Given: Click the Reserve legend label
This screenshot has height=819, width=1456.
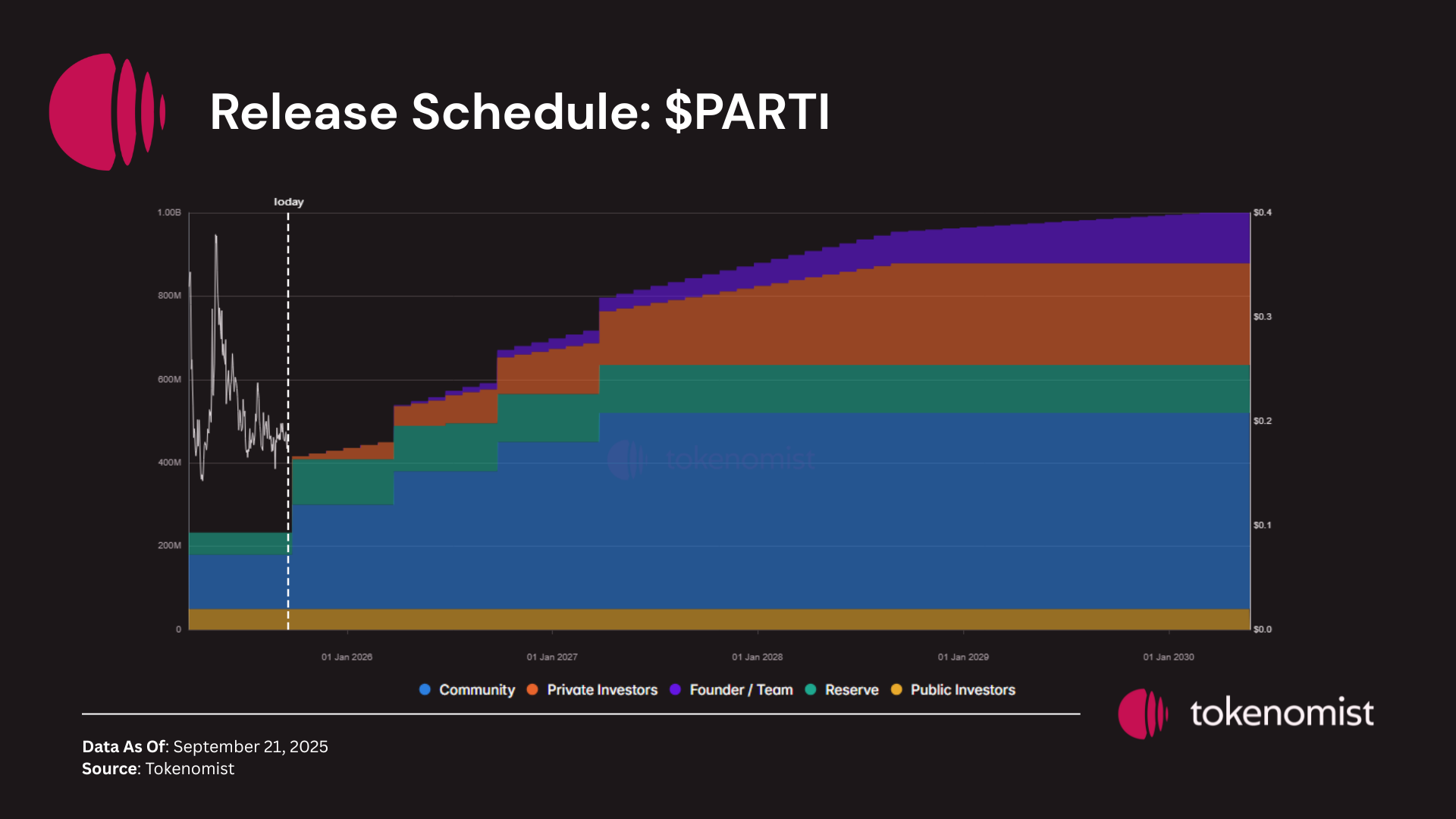Looking at the screenshot, I should coord(852,690).
